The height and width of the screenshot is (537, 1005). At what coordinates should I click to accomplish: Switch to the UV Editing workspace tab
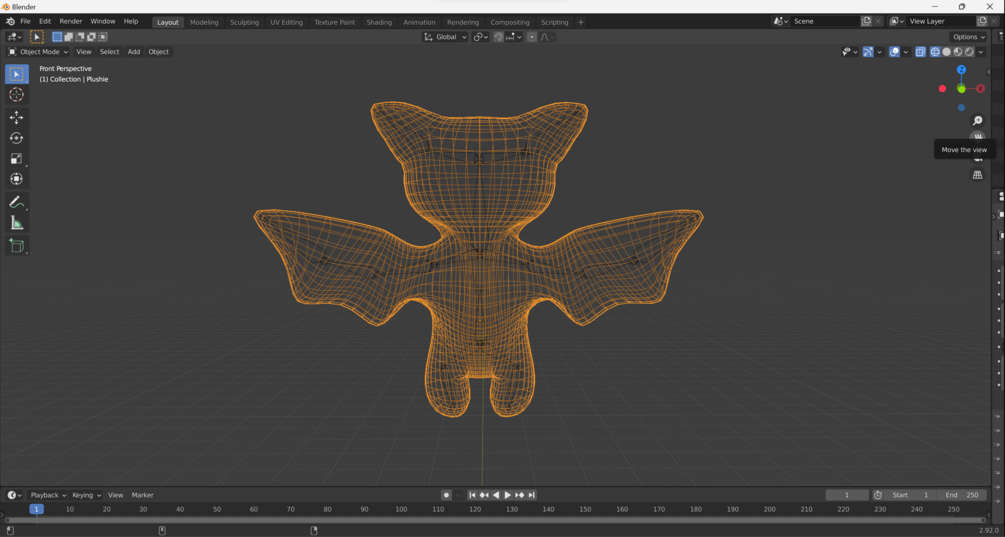pyautogui.click(x=287, y=22)
